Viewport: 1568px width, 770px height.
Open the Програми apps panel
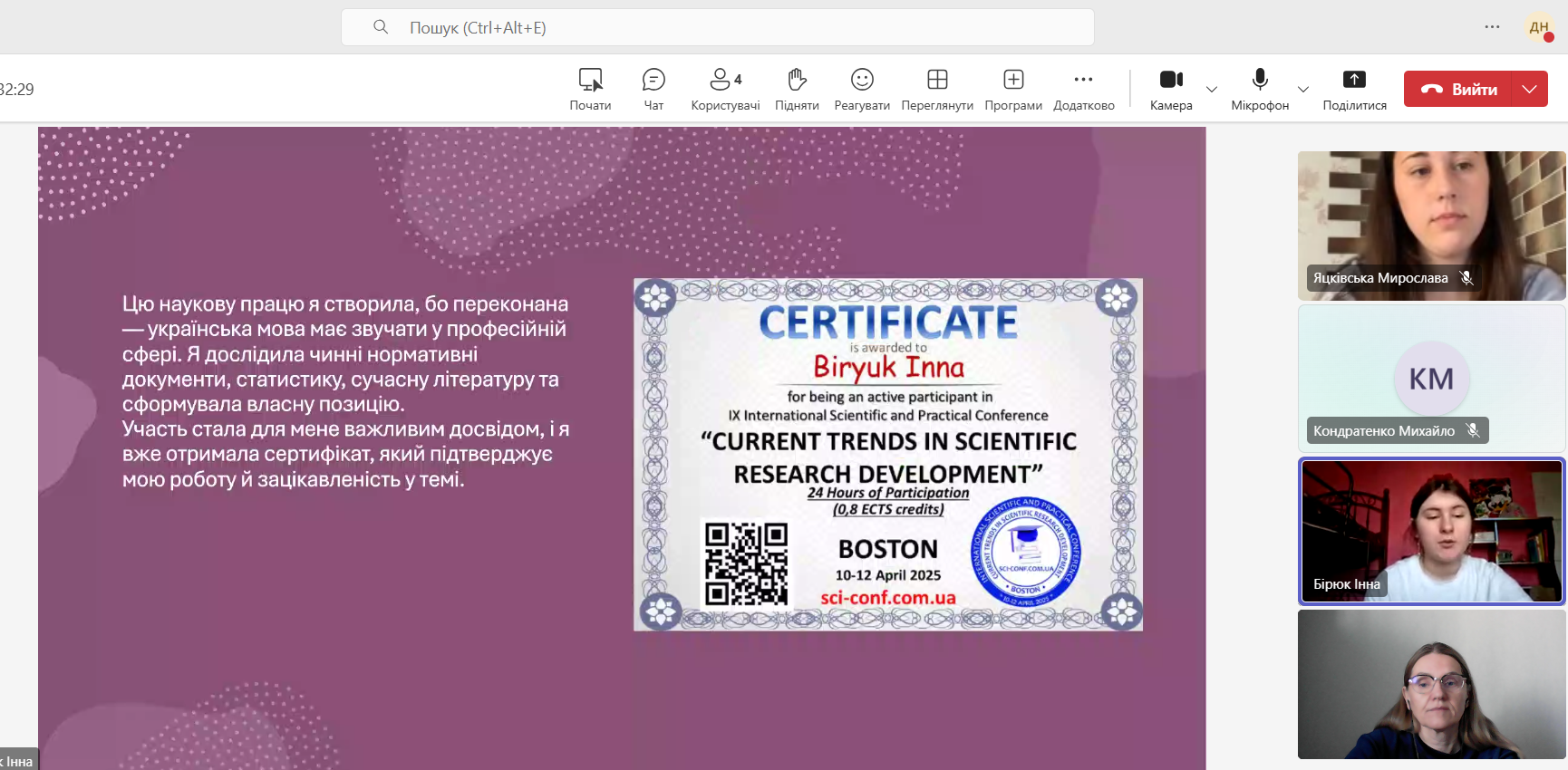point(1013,89)
